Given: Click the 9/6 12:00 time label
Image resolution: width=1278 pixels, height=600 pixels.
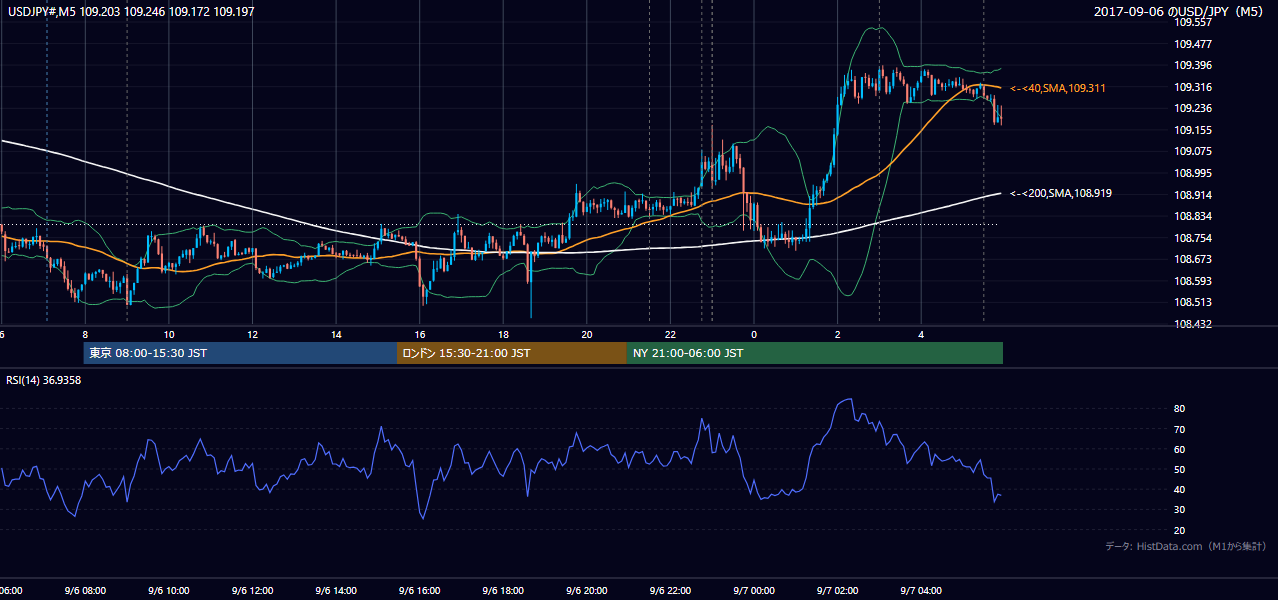Looking at the screenshot, I should tap(252, 590).
